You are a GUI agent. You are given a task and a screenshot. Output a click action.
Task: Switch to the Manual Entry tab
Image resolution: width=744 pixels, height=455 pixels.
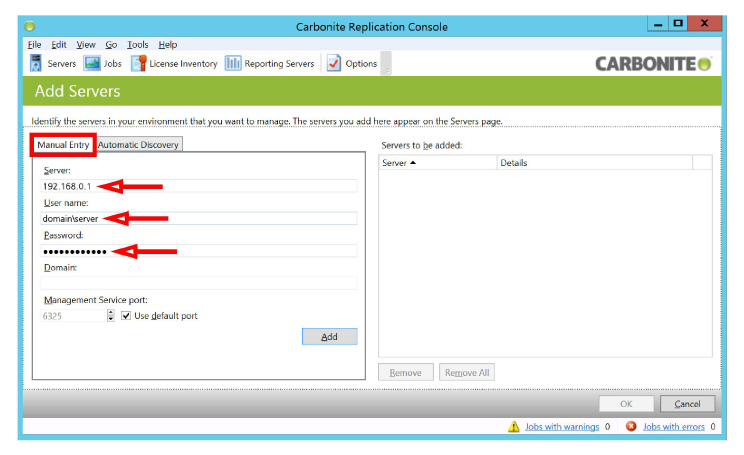63,145
